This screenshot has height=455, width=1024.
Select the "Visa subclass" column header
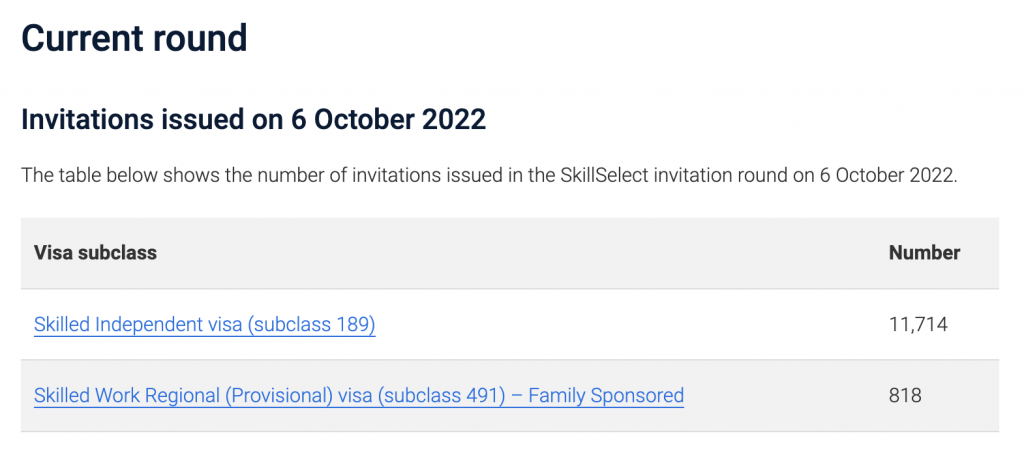click(95, 253)
